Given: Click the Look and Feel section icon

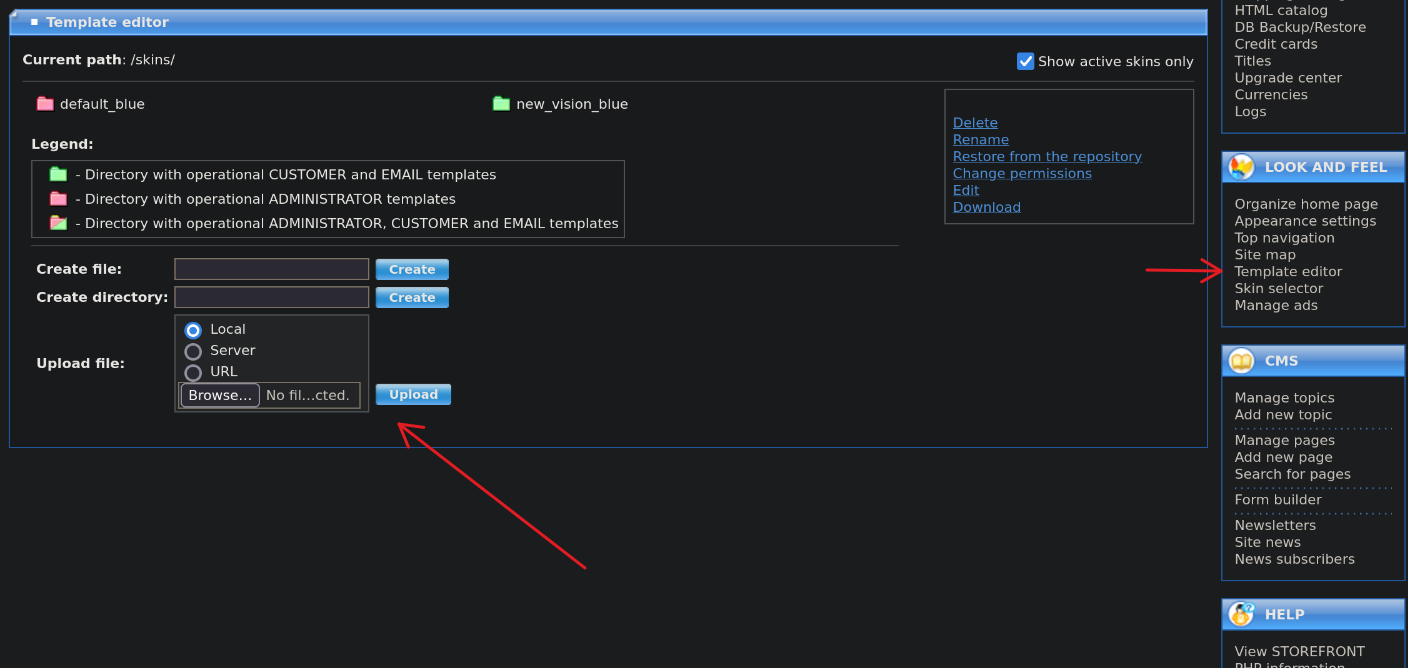Looking at the screenshot, I should click(x=1241, y=167).
